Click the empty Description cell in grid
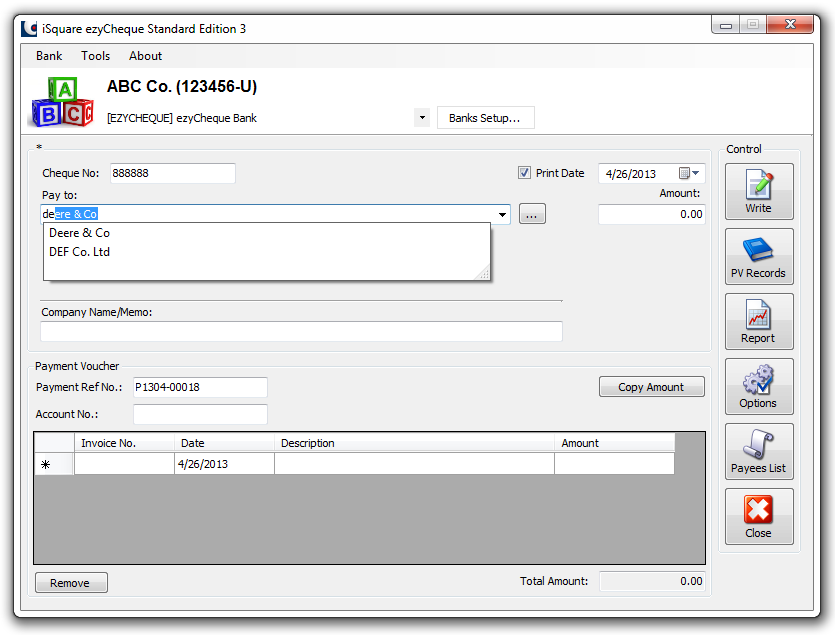The width and height of the screenshot is (835, 635). (414, 464)
